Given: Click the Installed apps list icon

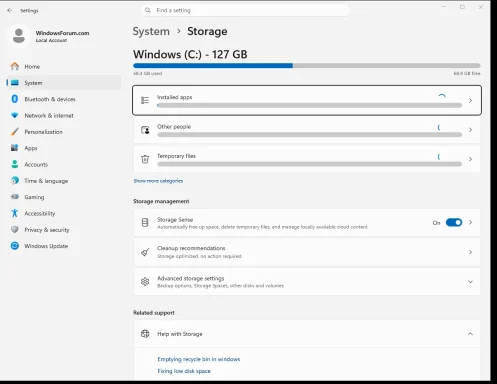Looking at the screenshot, I should click(145, 100).
